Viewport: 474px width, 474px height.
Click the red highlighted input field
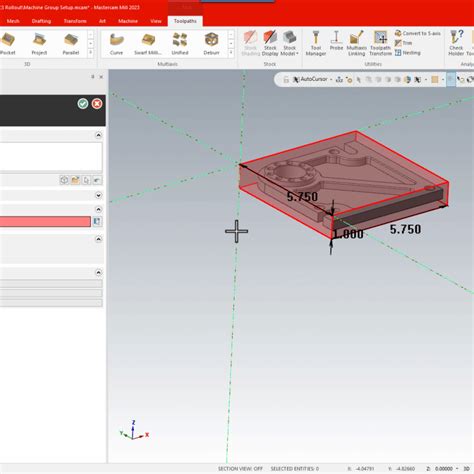tap(45, 222)
